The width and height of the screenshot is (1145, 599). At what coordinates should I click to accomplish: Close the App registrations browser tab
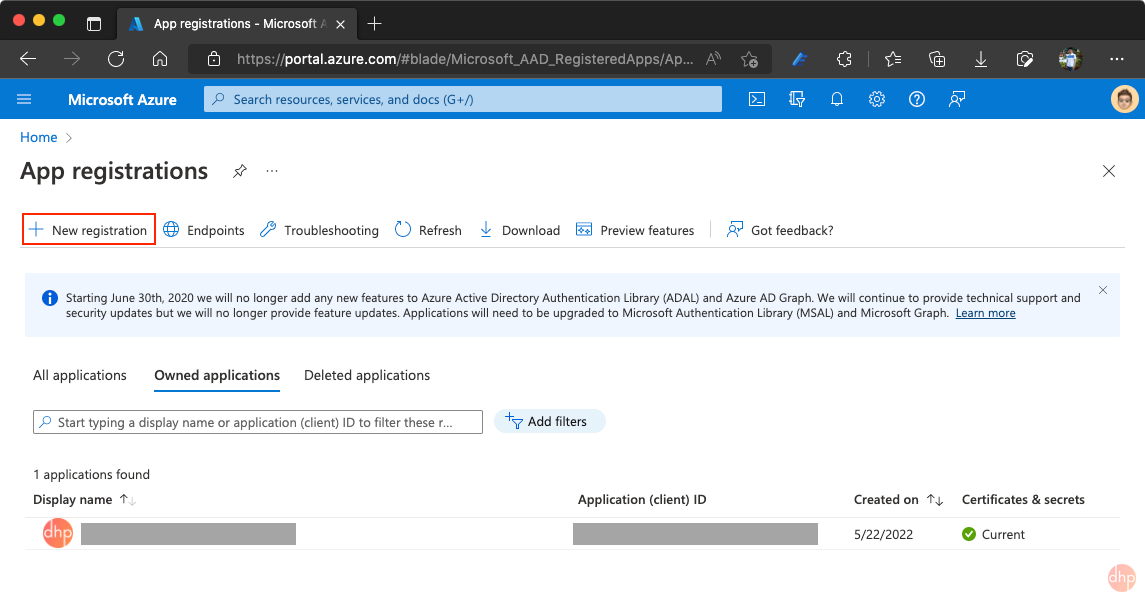pyautogui.click(x=340, y=24)
